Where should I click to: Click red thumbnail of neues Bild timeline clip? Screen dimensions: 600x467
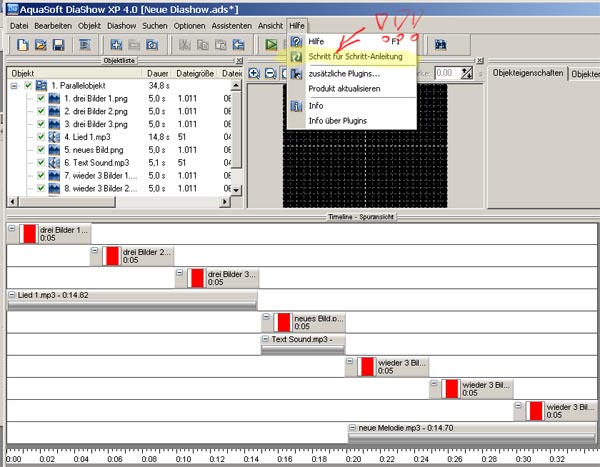click(x=283, y=321)
